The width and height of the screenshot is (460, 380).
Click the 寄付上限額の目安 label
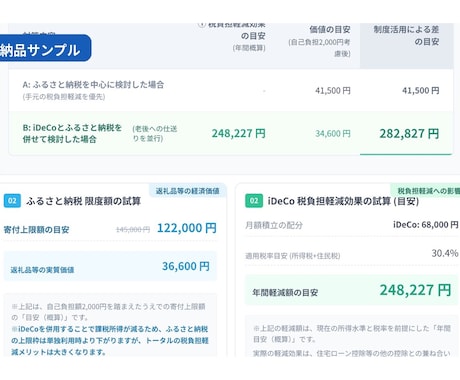click(x=36, y=230)
